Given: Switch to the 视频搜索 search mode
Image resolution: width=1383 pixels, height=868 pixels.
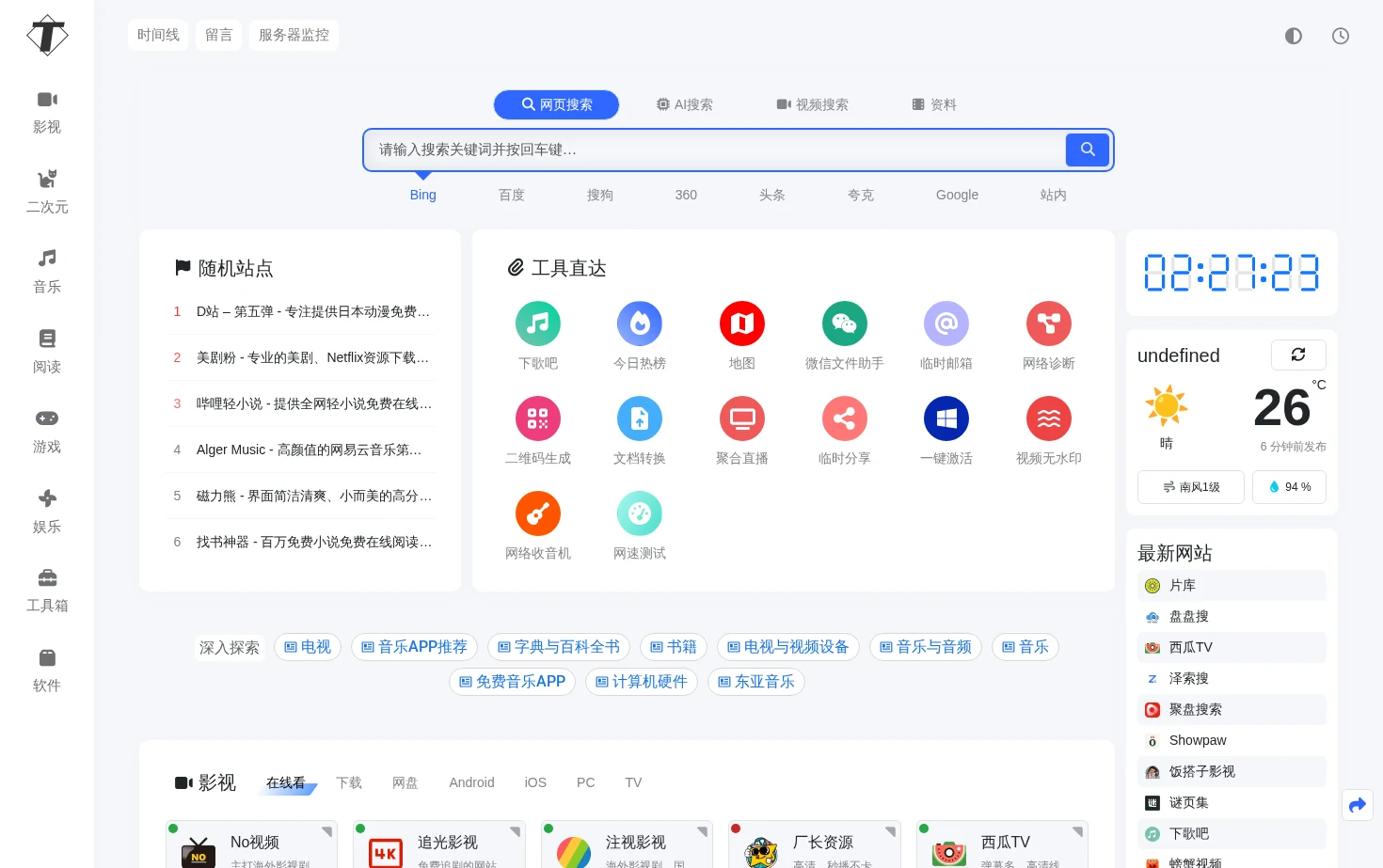Looking at the screenshot, I should coord(812,104).
